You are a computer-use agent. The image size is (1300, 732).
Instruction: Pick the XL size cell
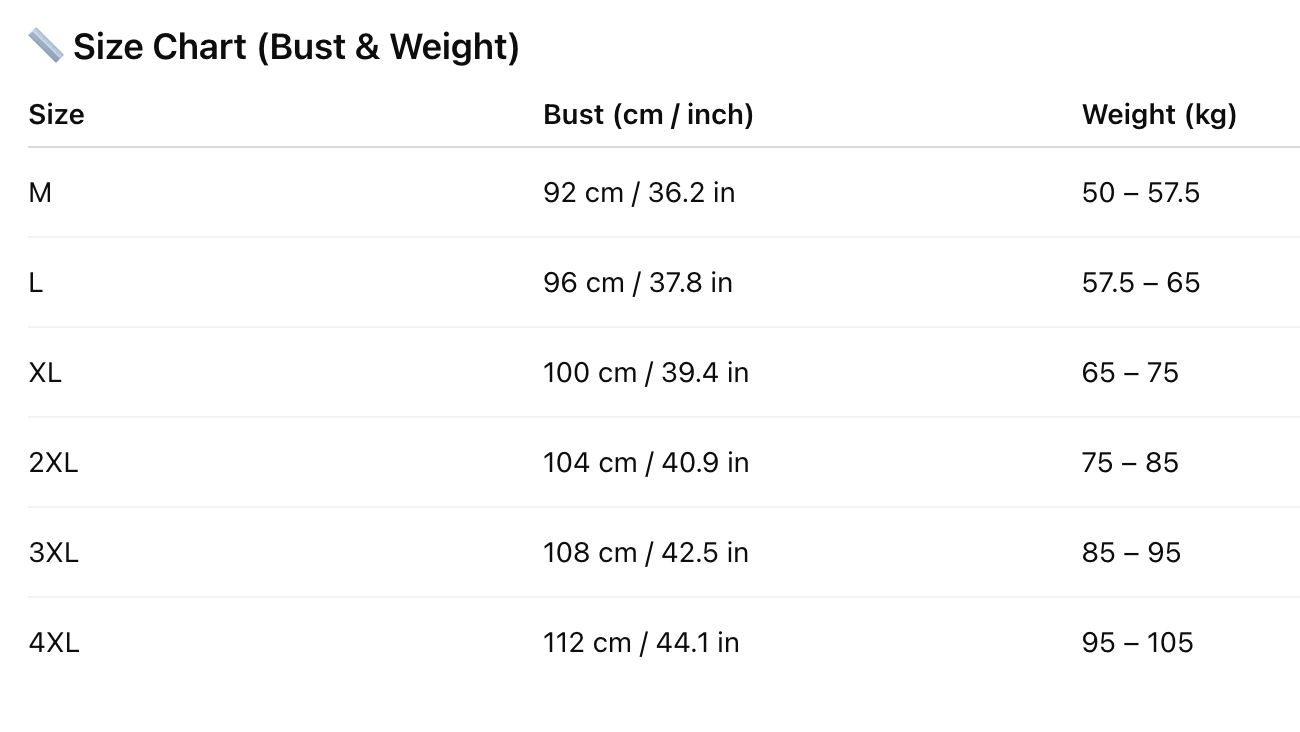click(x=45, y=372)
